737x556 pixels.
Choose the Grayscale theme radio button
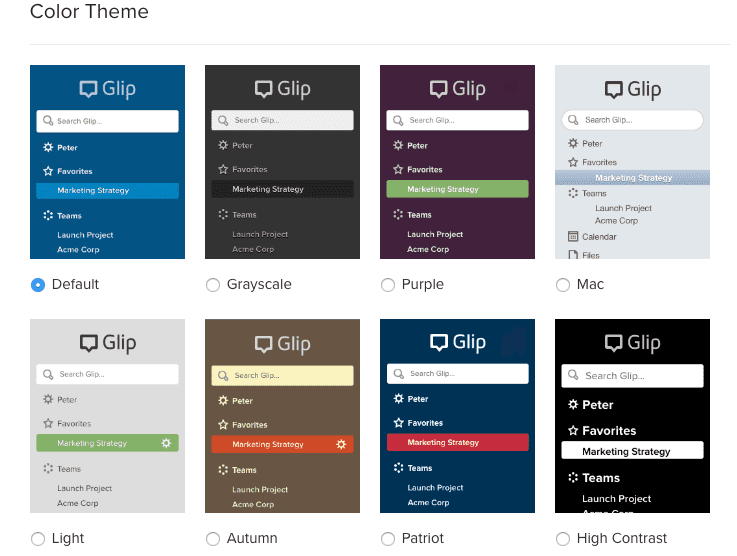[213, 285]
